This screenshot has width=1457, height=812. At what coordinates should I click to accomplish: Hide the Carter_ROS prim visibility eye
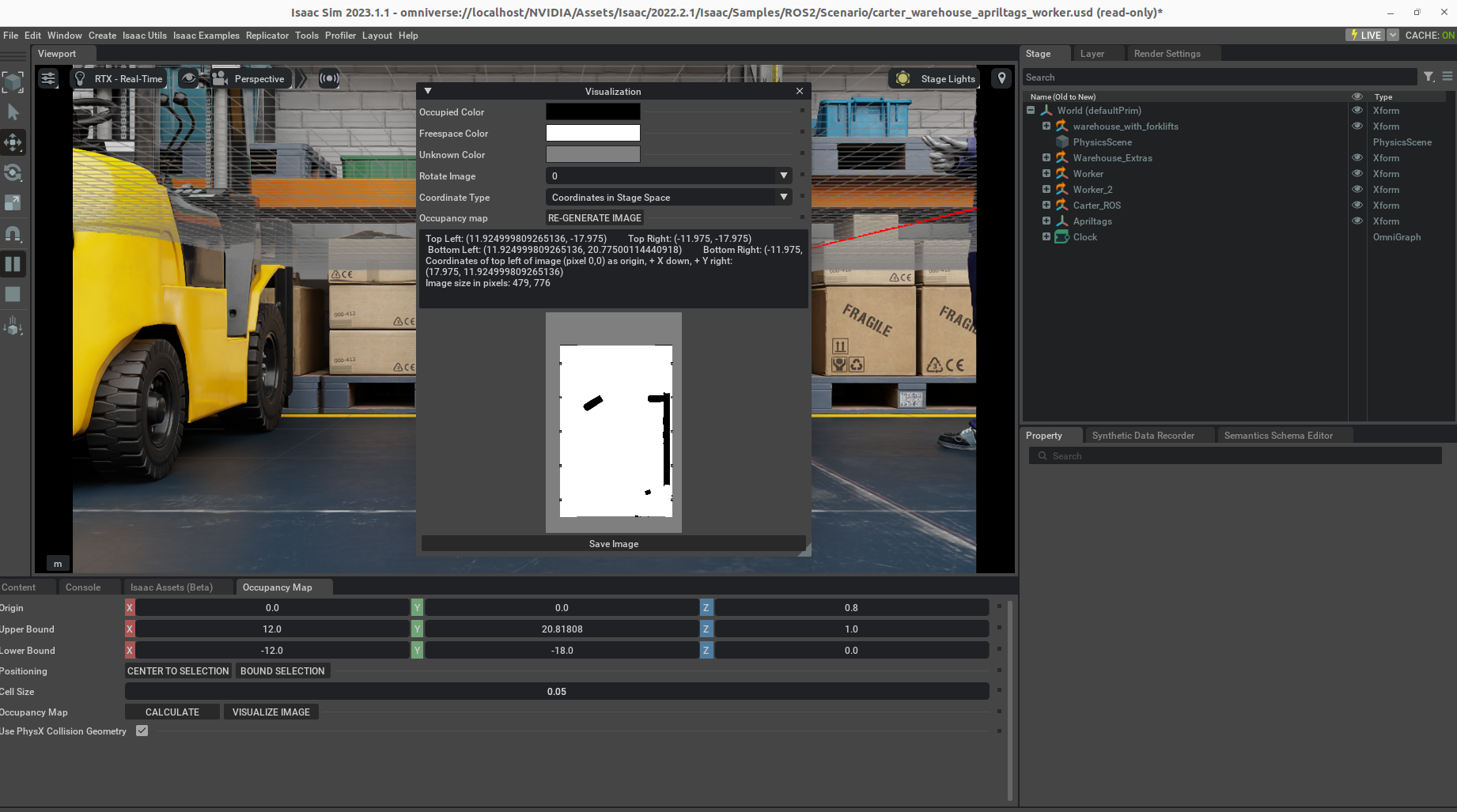[1357, 205]
